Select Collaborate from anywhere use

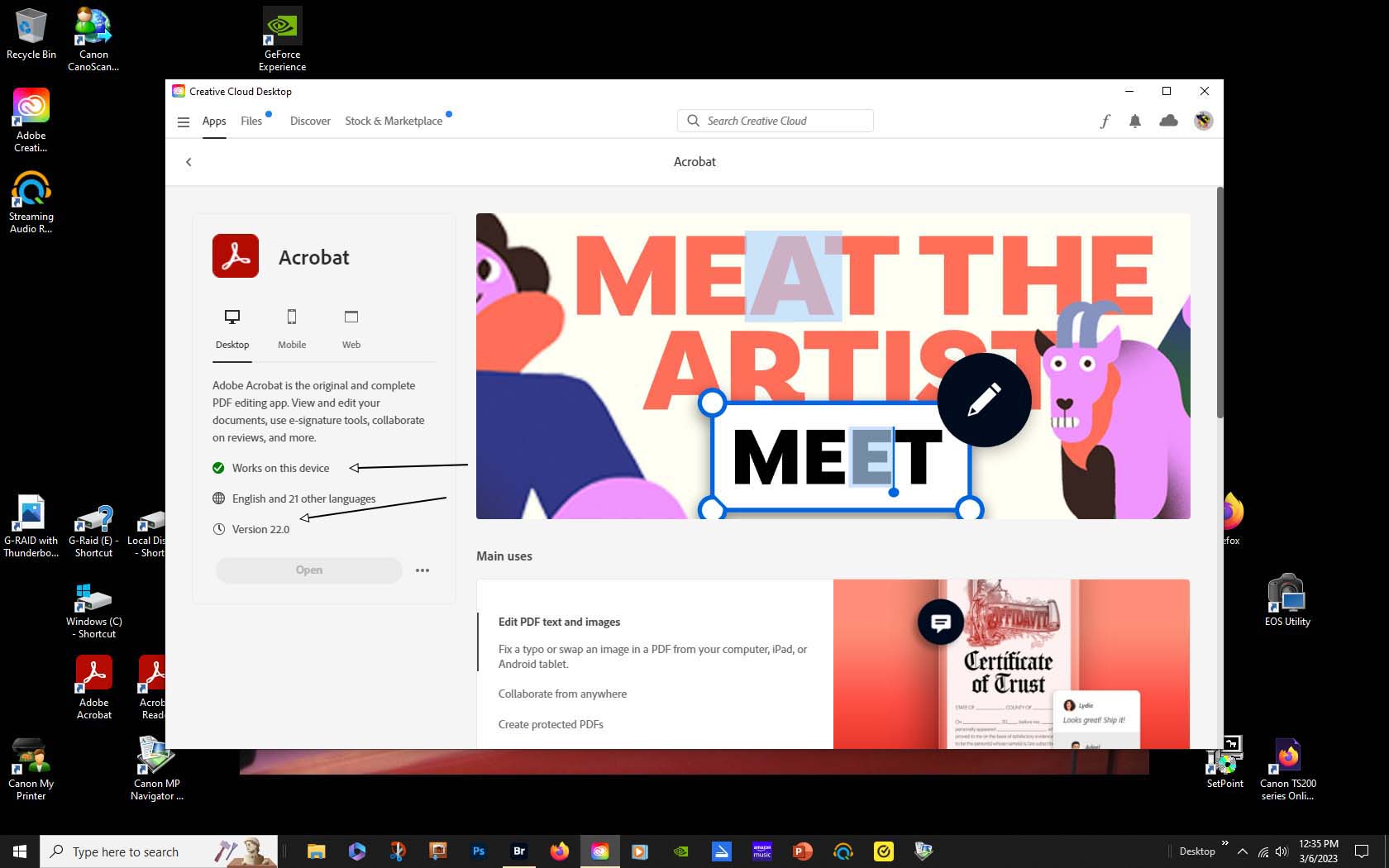tap(562, 694)
